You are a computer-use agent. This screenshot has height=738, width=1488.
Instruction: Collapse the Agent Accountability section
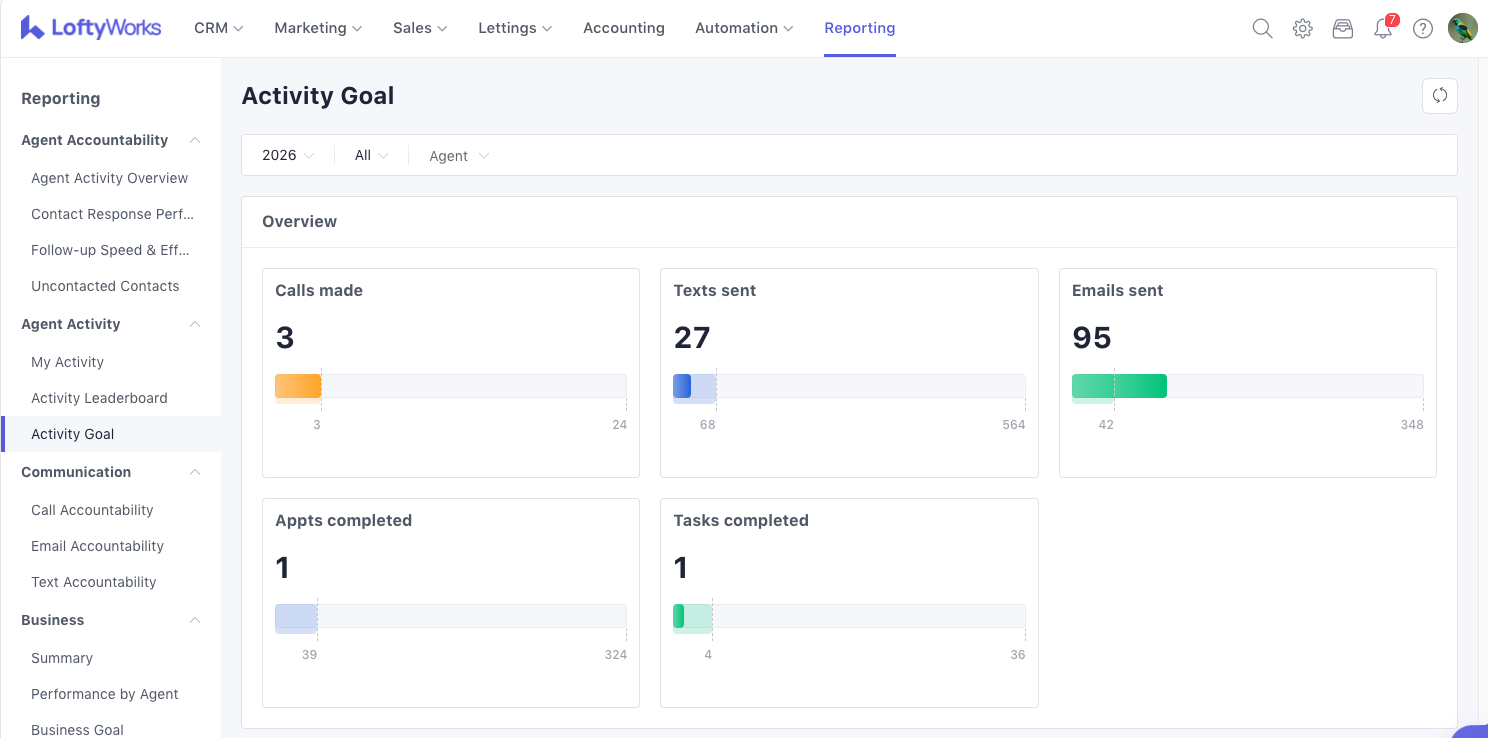coord(195,140)
